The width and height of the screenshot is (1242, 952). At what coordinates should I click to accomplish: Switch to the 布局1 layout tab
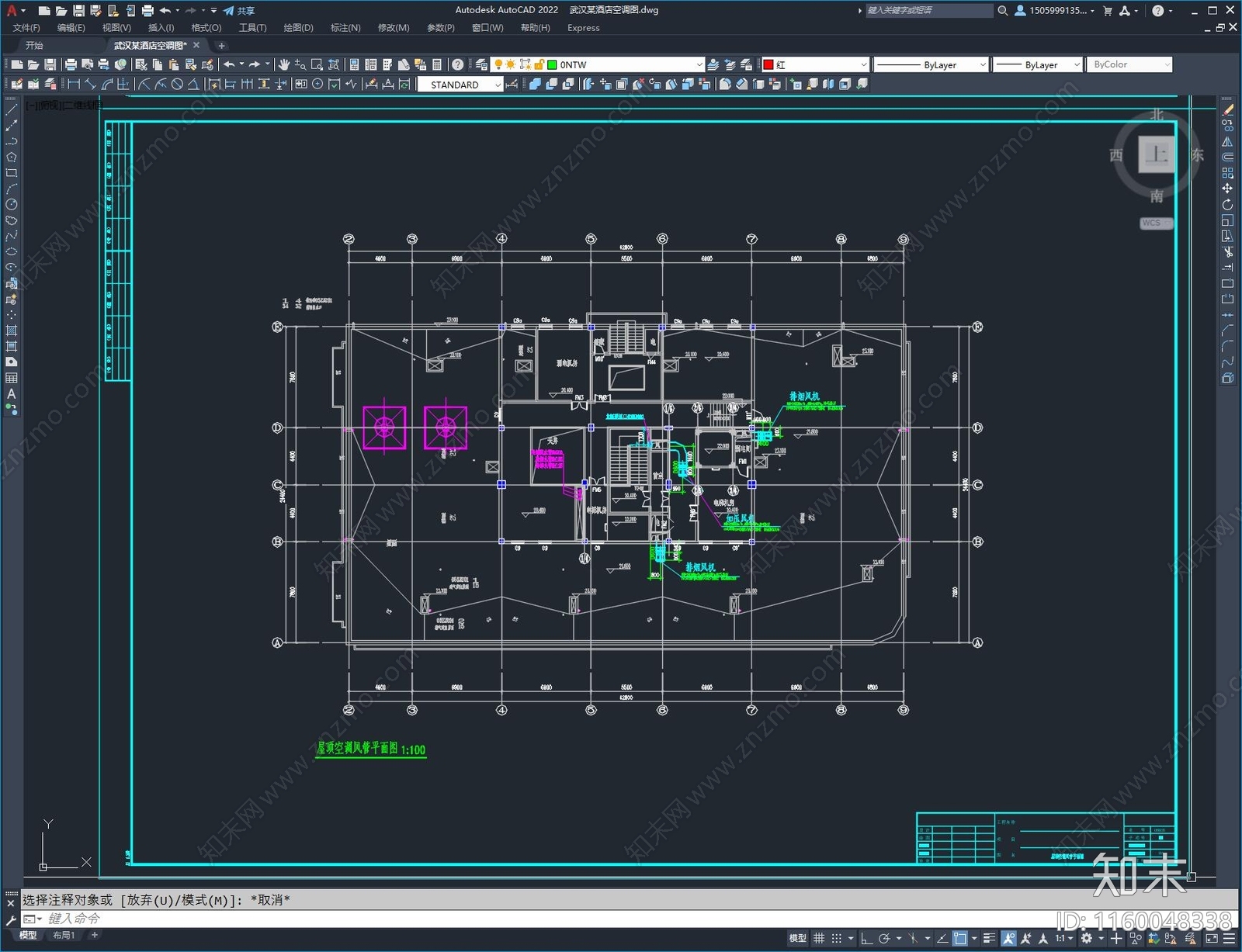coord(64,935)
